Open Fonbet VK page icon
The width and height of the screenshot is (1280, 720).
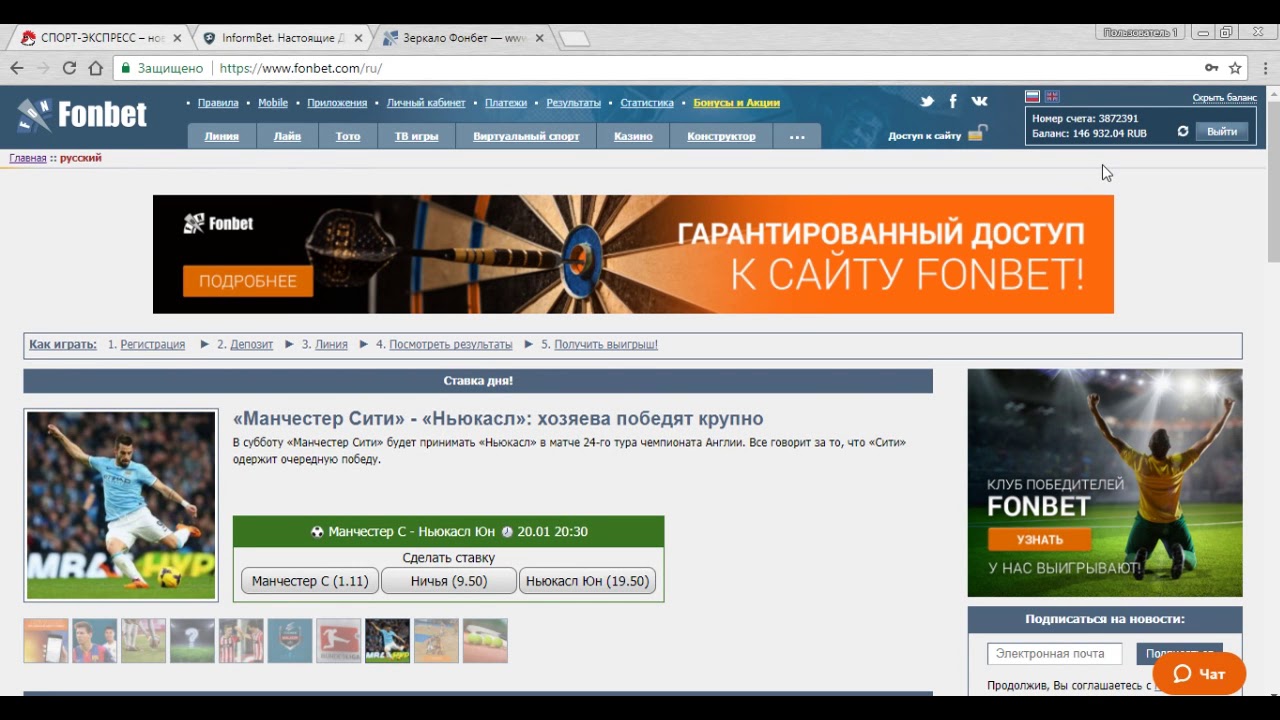pyautogui.click(x=979, y=101)
